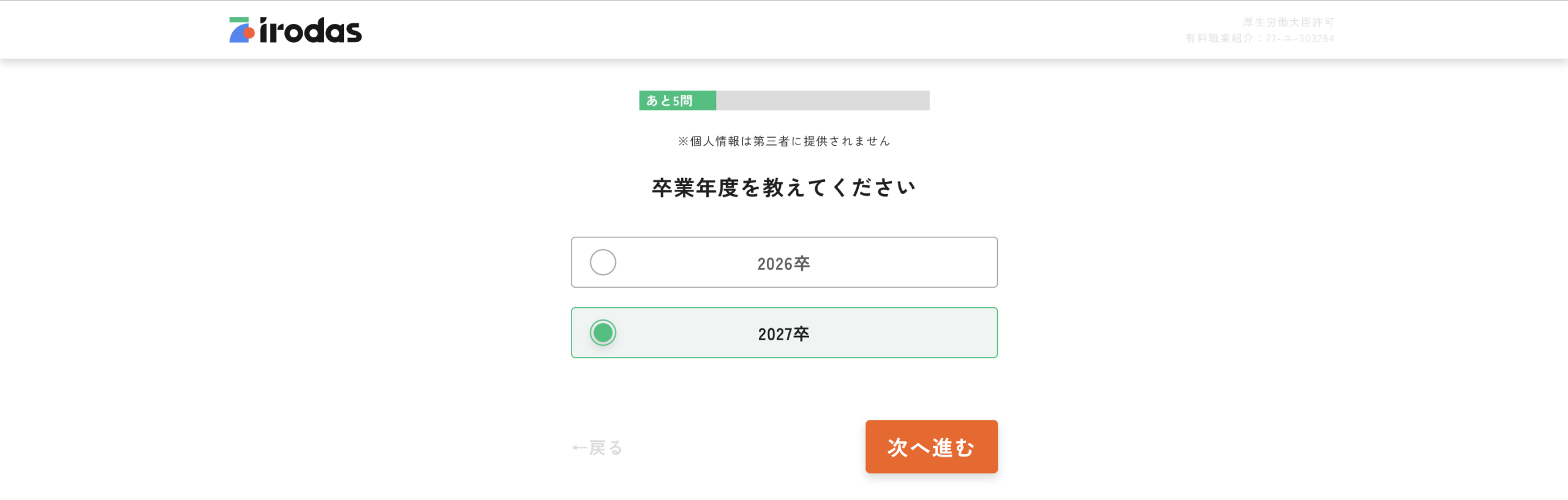Screen dimensions: 1568x500
Task: Click the 有料職業紹介 license number text
Action: (1259, 39)
